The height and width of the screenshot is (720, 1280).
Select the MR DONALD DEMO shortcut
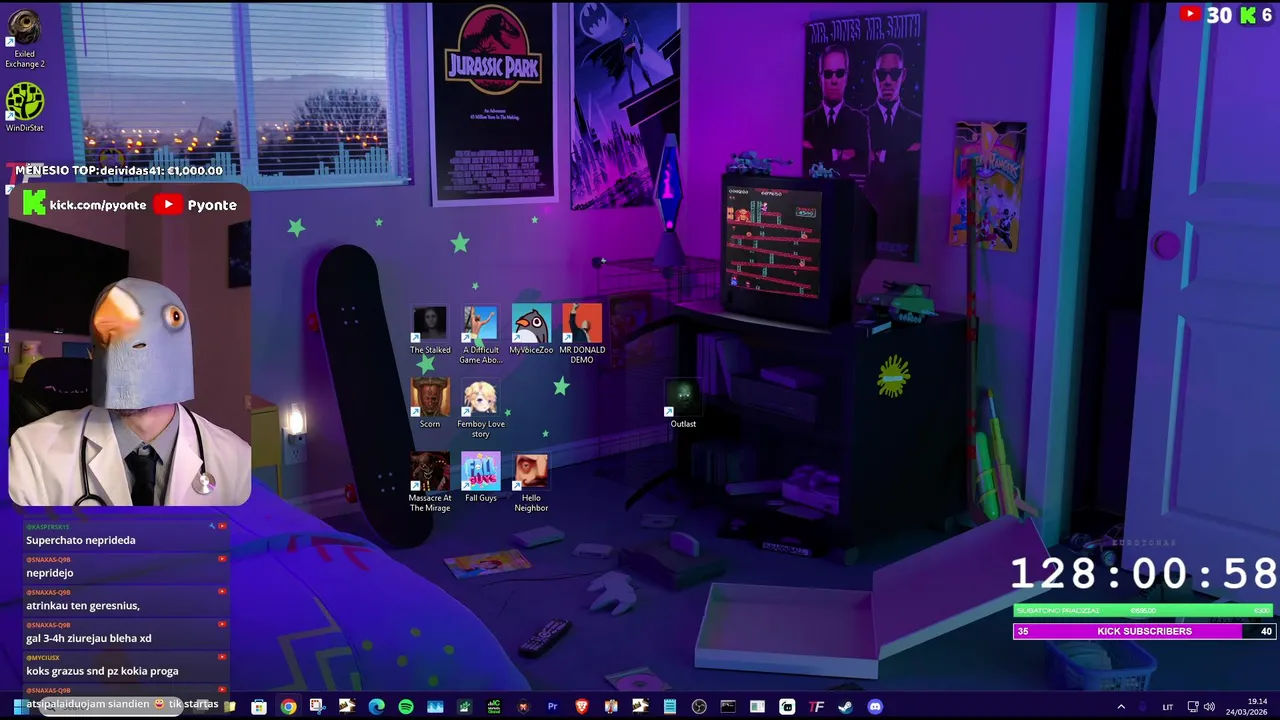coord(582,336)
